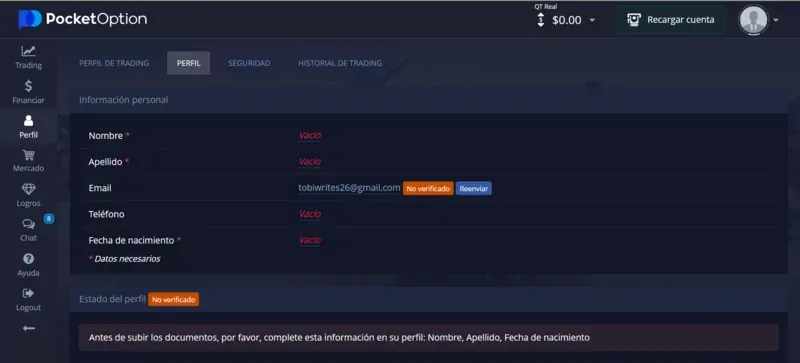Select the PERFIL tab

tap(188, 63)
